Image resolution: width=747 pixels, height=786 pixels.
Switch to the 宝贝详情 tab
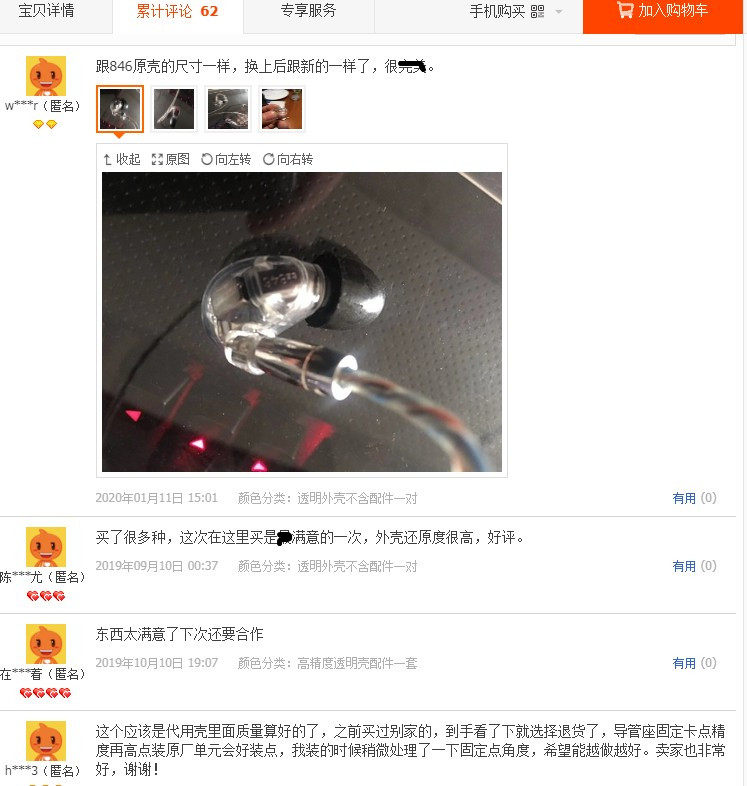coord(46,11)
